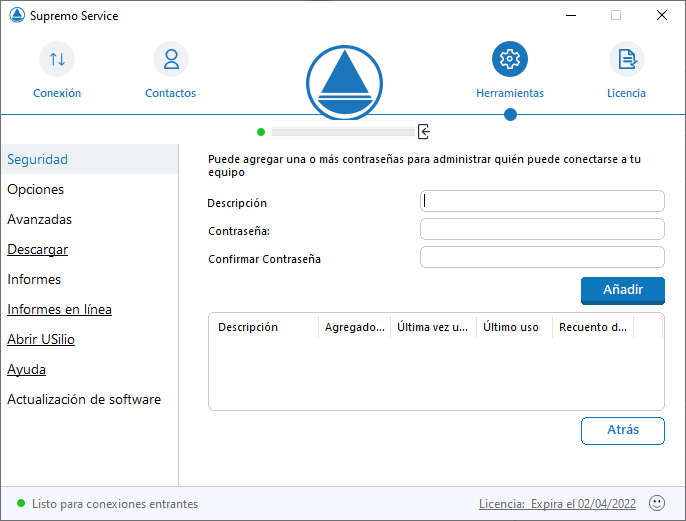The width and height of the screenshot is (686, 521).
Task: Focus the Confirmar Contraseña input field
Action: [x=542, y=257]
